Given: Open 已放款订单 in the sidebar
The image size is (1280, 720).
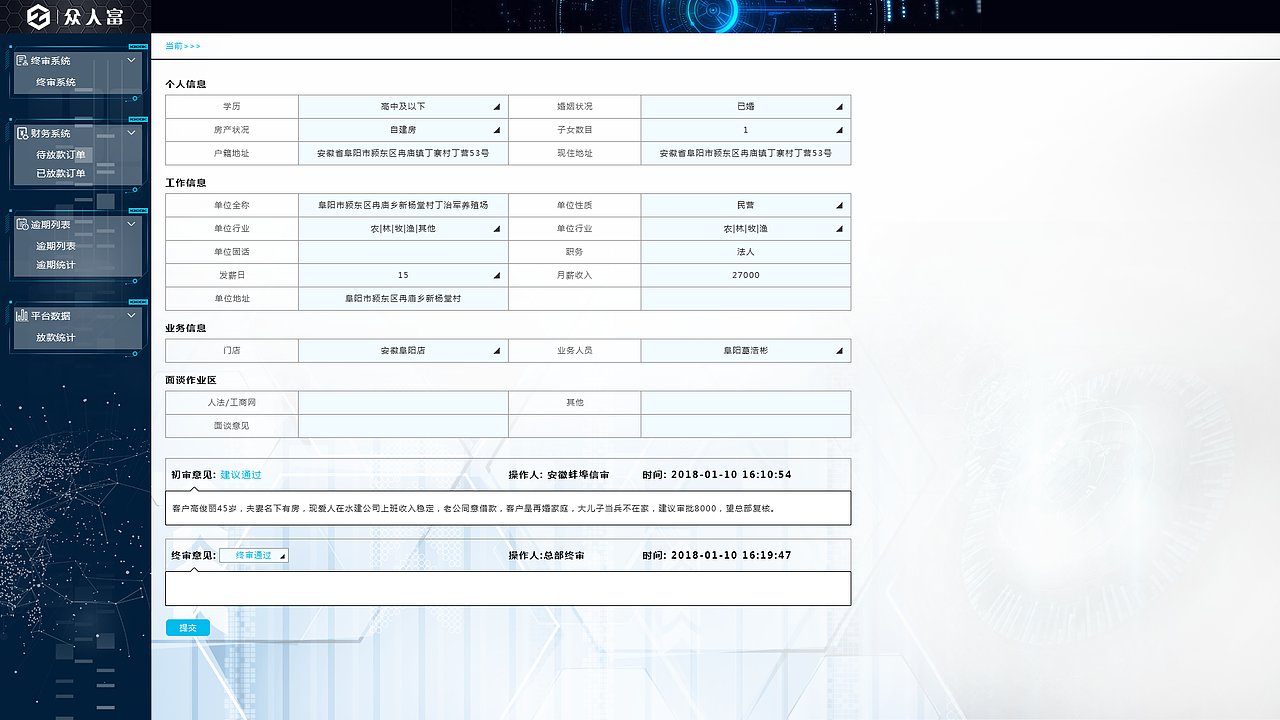Looking at the screenshot, I should coord(61,173).
